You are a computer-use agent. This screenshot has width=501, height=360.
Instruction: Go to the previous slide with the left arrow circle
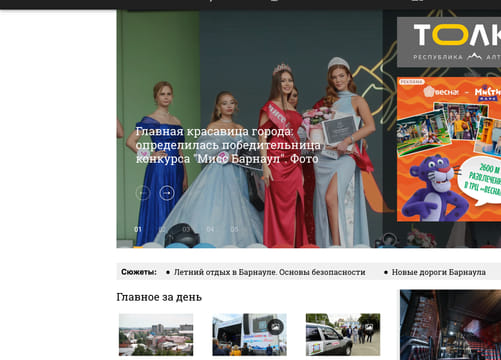click(143, 193)
